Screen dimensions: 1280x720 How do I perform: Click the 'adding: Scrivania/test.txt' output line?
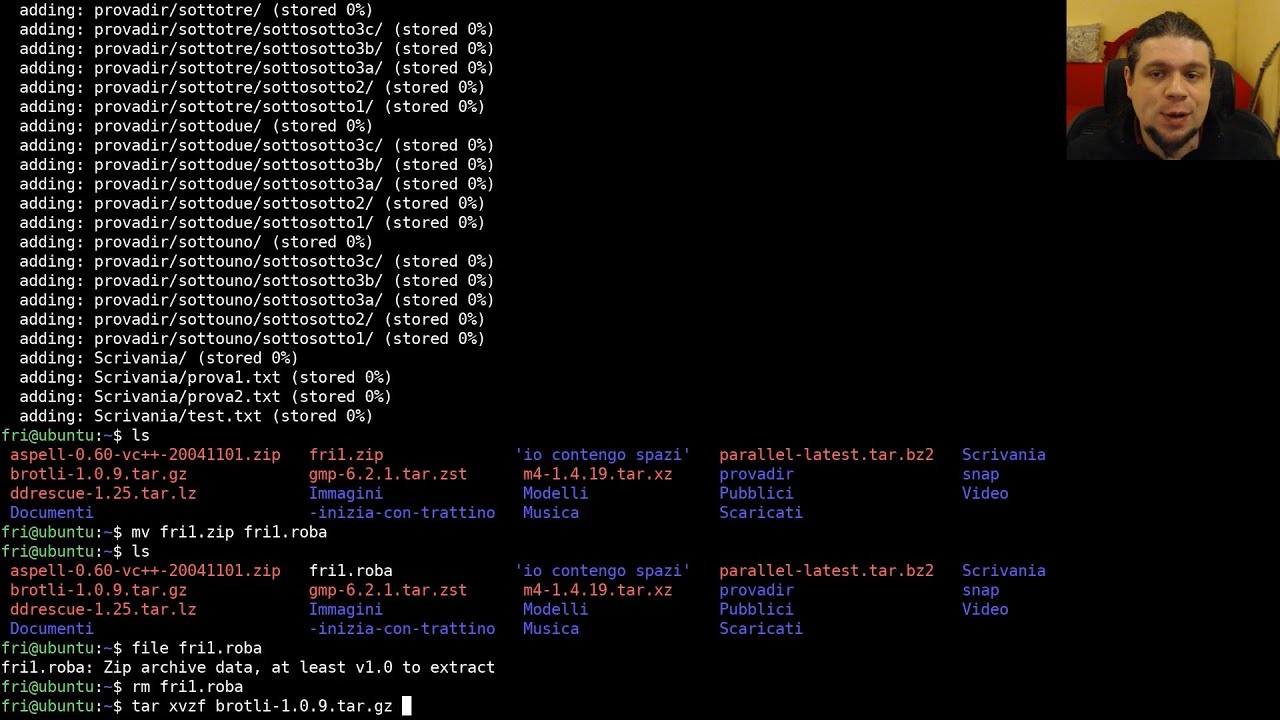[196, 416]
